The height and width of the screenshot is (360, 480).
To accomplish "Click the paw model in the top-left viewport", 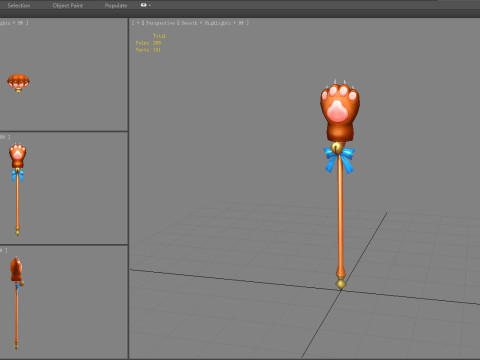I will point(18,83).
